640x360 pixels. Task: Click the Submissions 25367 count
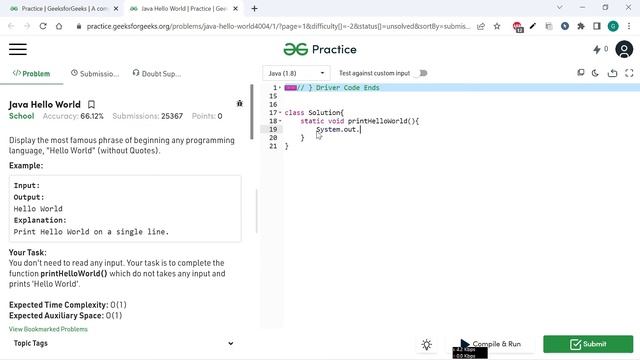(x=147, y=116)
